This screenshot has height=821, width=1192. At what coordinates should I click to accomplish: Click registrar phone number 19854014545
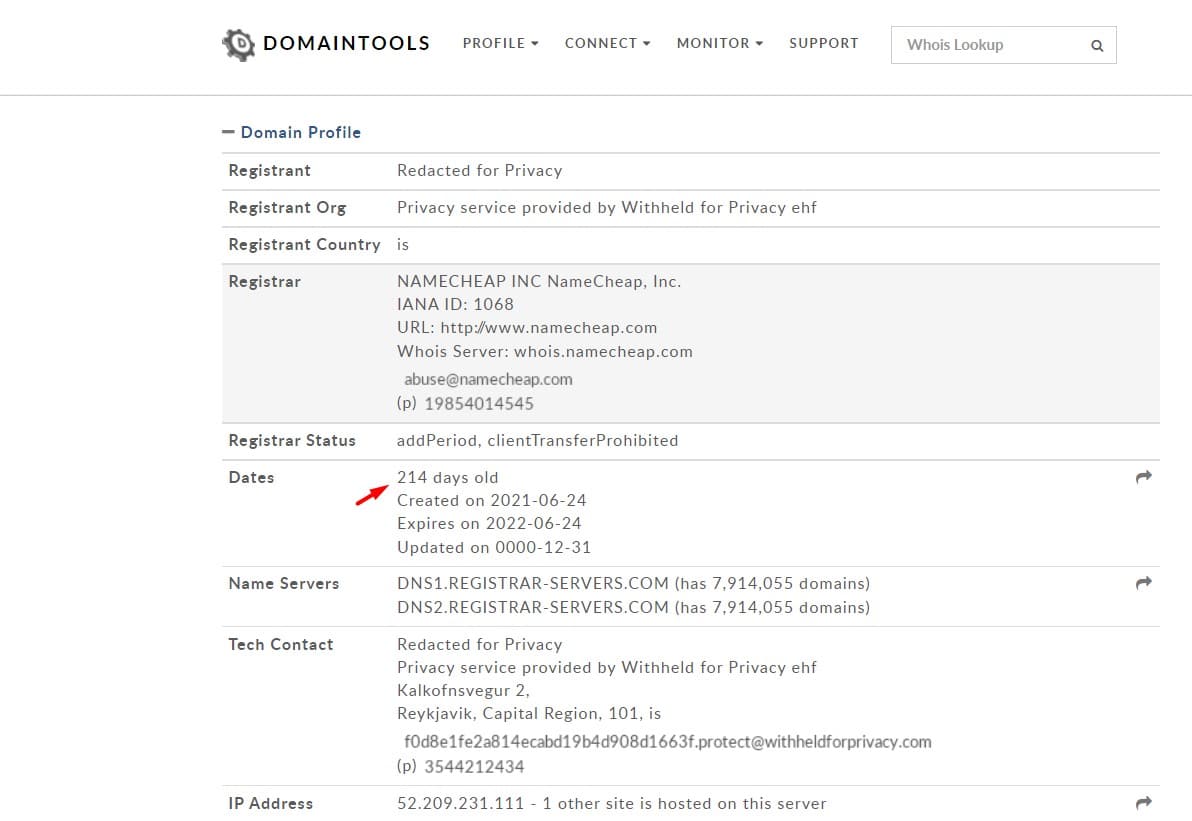[x=479, y=404]
